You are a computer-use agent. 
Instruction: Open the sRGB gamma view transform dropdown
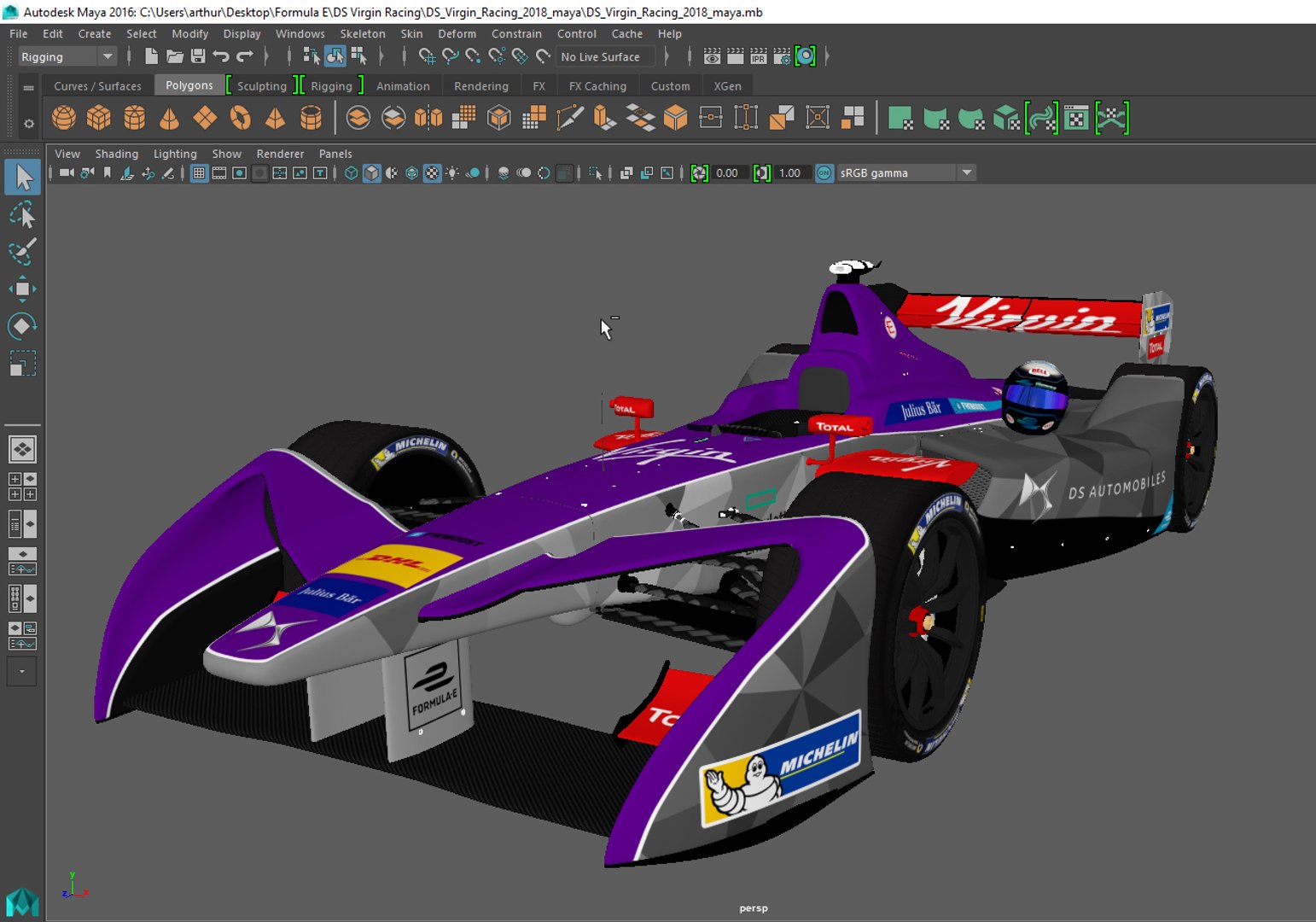coord(906,172)
